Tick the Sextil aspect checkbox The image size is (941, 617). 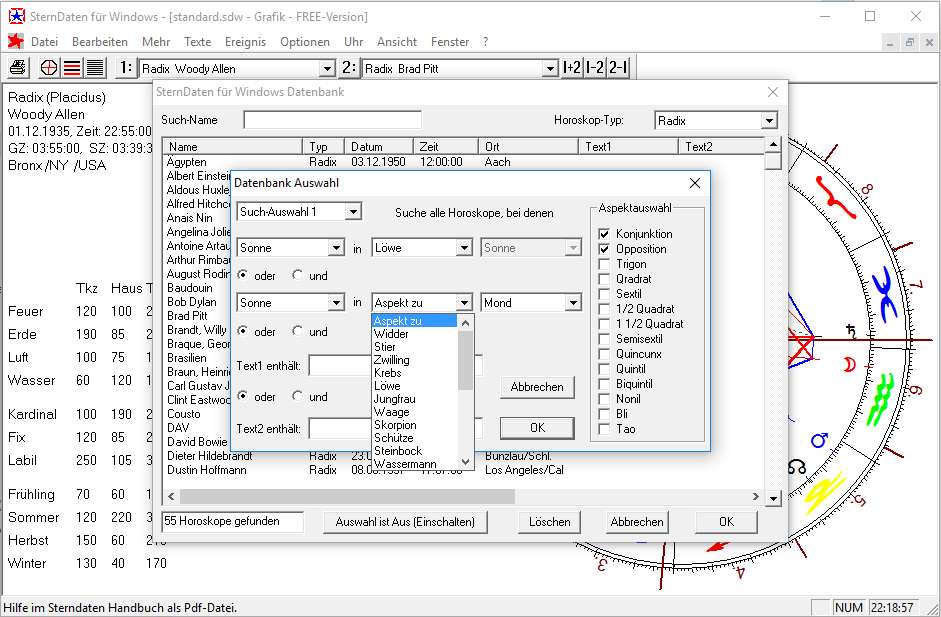[604, 294]
